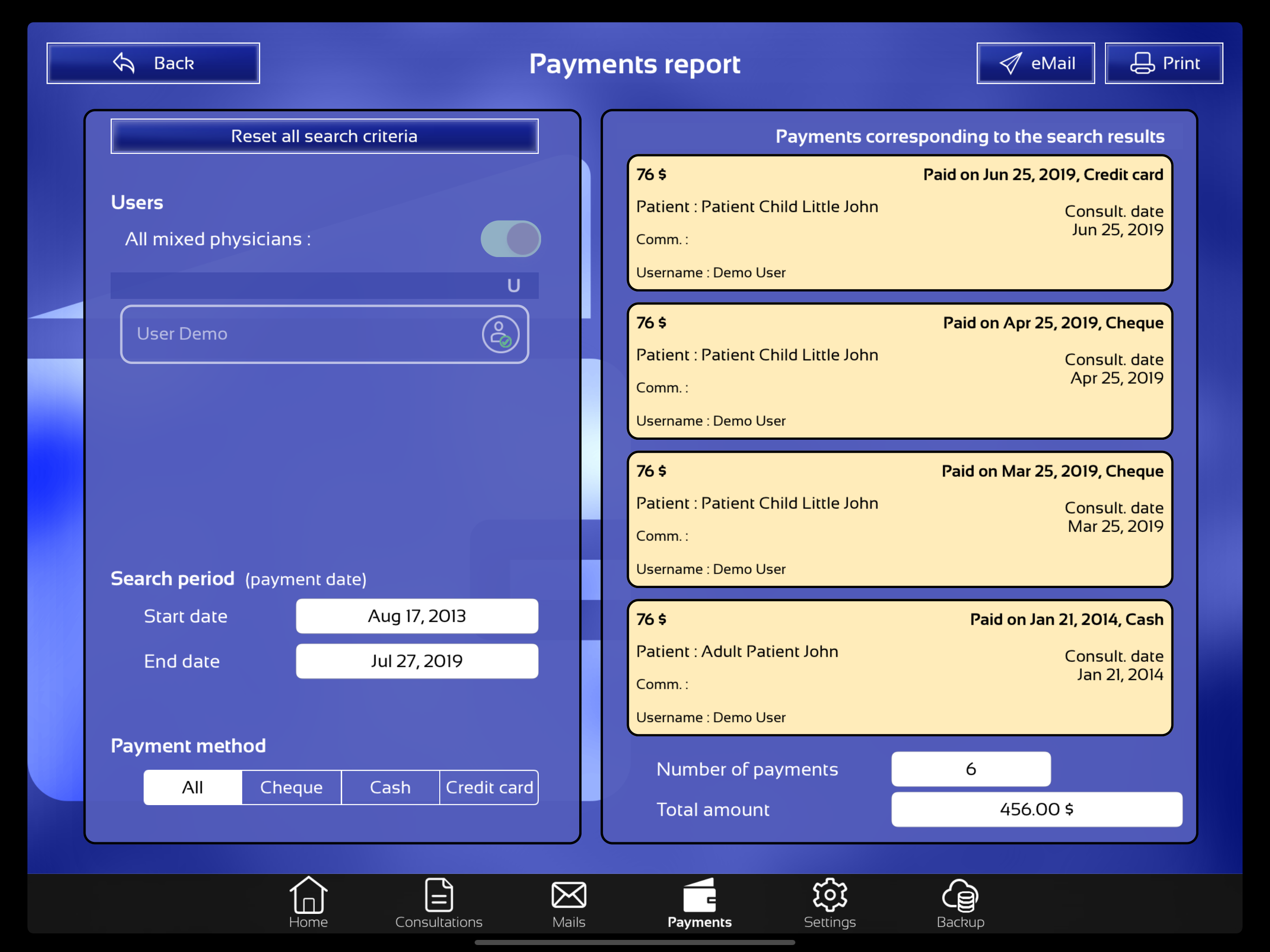Click the Back button
Screen dimensions: 1270x952
[x=153, y=63]
